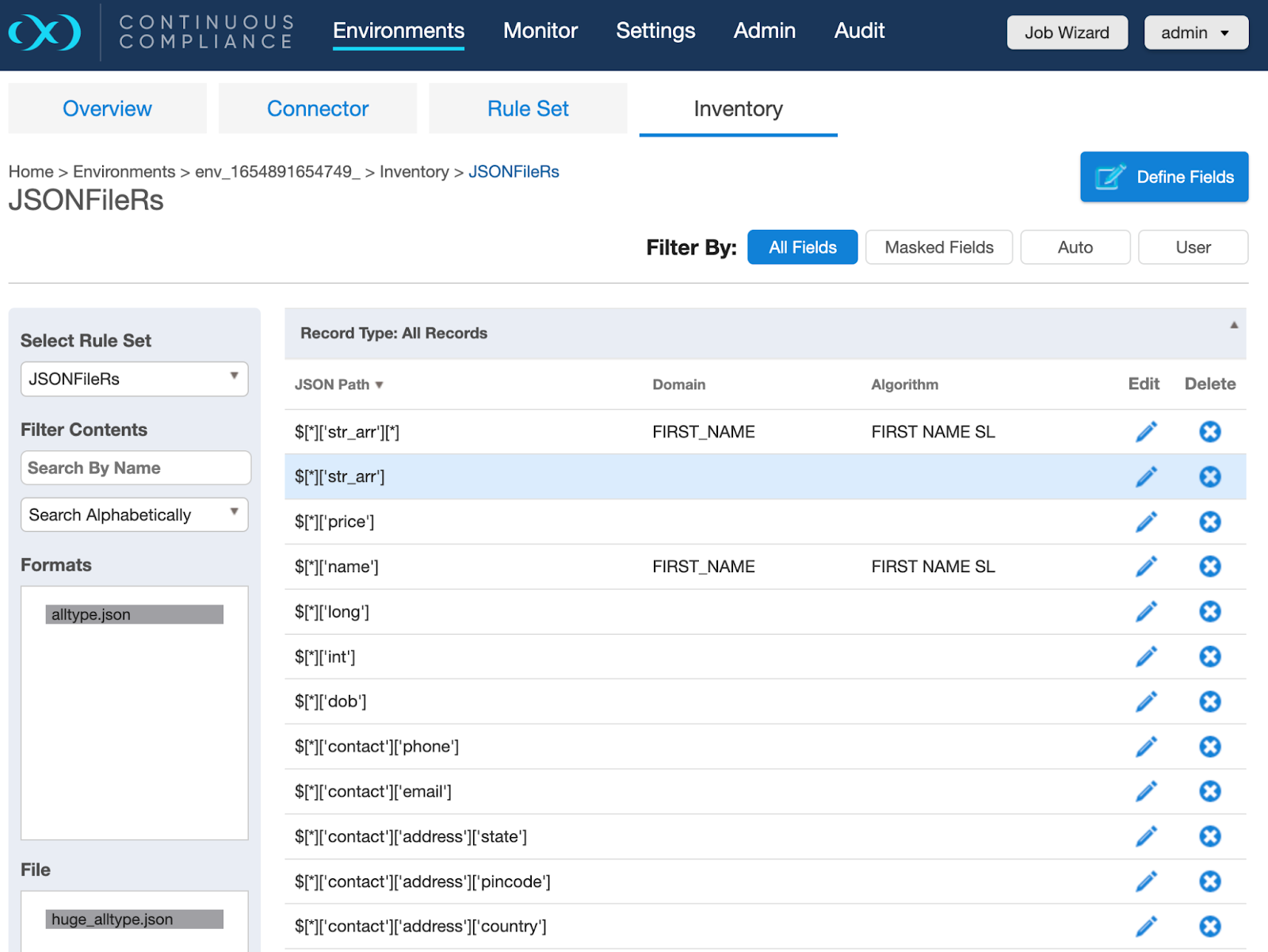This screenshot has width=1268, height=952.
Task: Open editor for $[*]['contact']['email'] path
Action: (1146, 791)
